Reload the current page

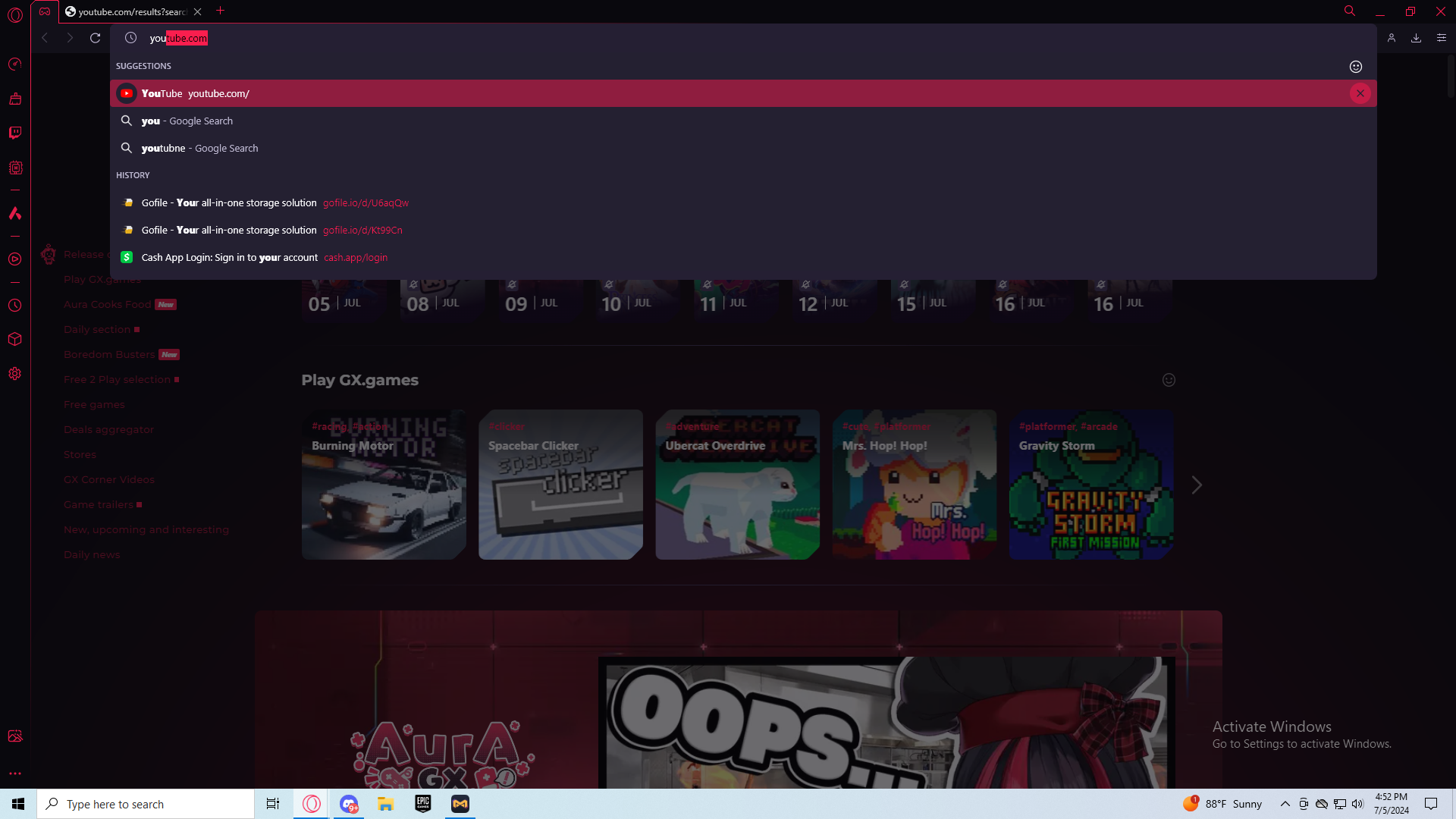click(96, 38)
